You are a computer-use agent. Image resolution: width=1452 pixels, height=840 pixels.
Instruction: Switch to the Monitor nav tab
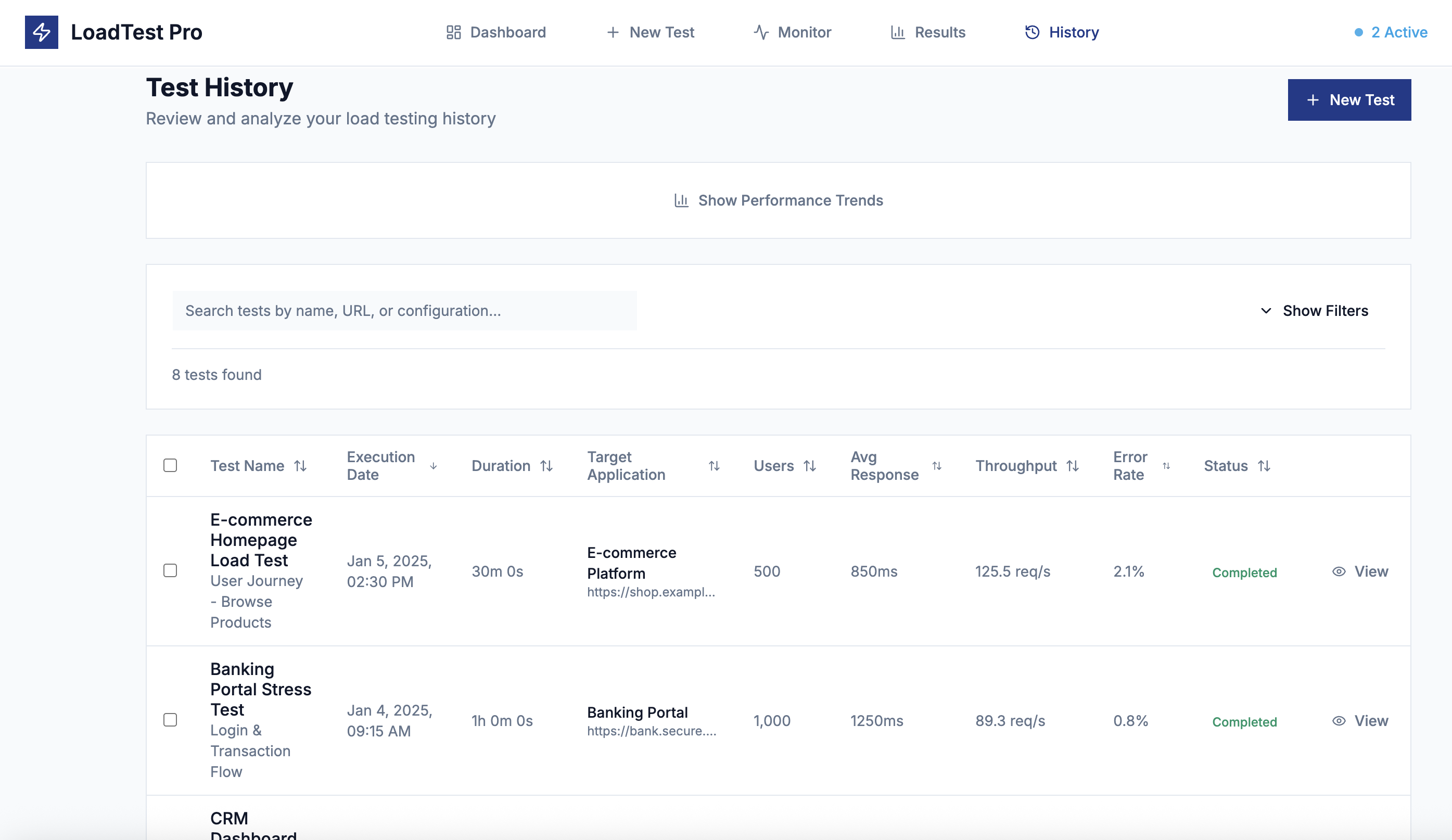[x=792, y=32]
